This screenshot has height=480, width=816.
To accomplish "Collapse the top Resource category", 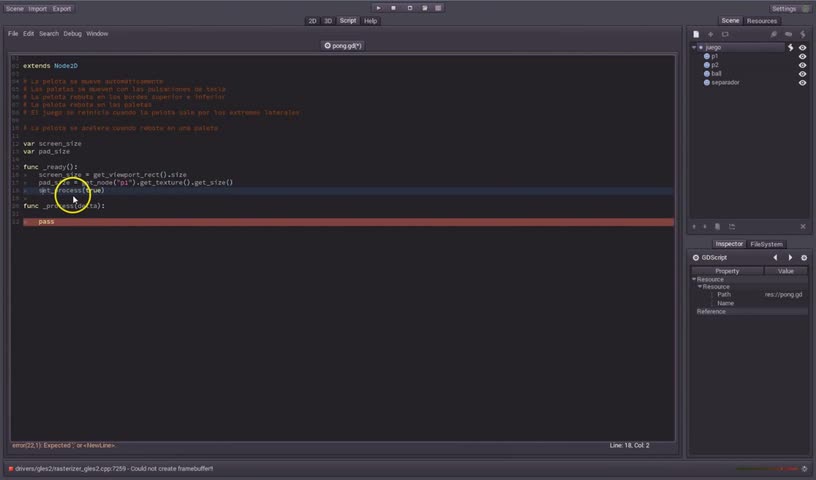I will (694, 280).
